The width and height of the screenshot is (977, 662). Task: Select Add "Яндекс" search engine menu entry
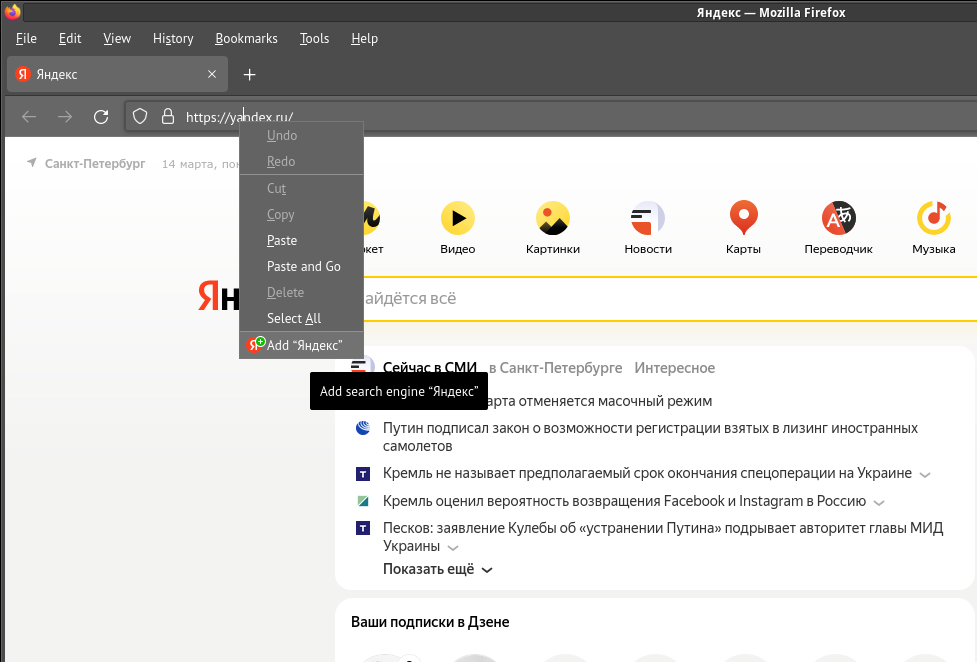pyautogui.click(x=303, y=345)
